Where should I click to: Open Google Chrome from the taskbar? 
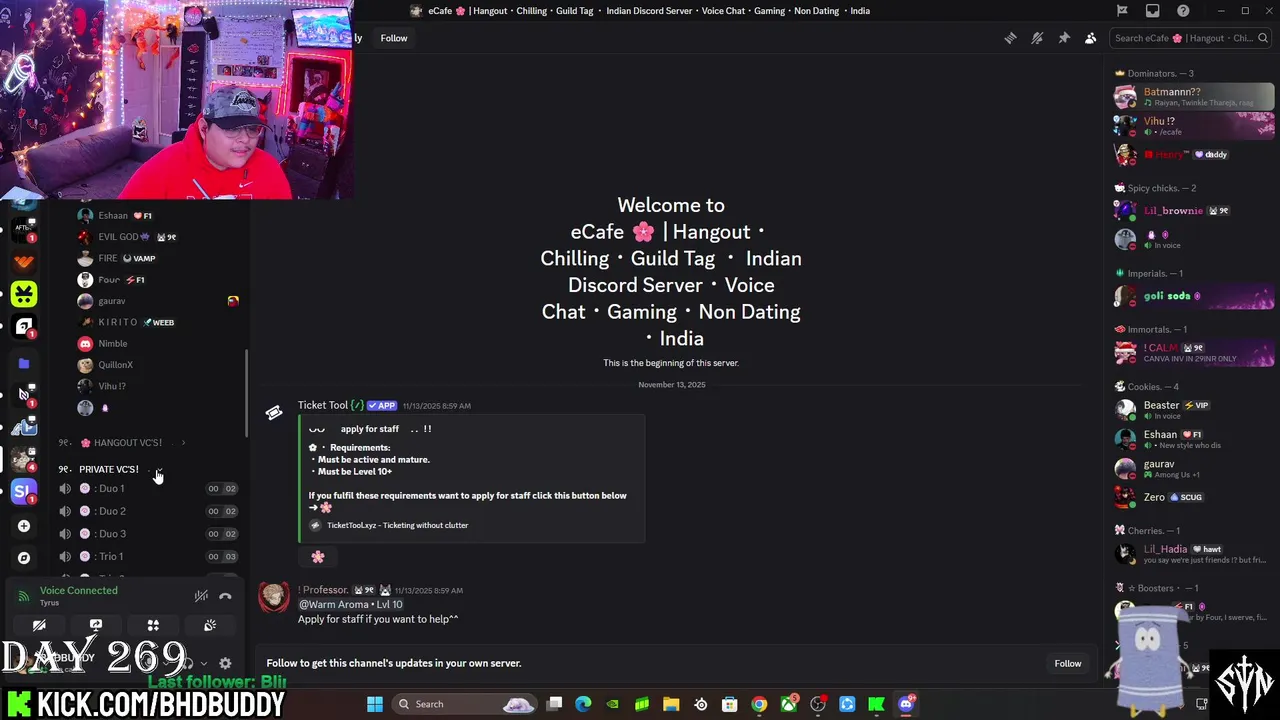(x=759, y=704)
